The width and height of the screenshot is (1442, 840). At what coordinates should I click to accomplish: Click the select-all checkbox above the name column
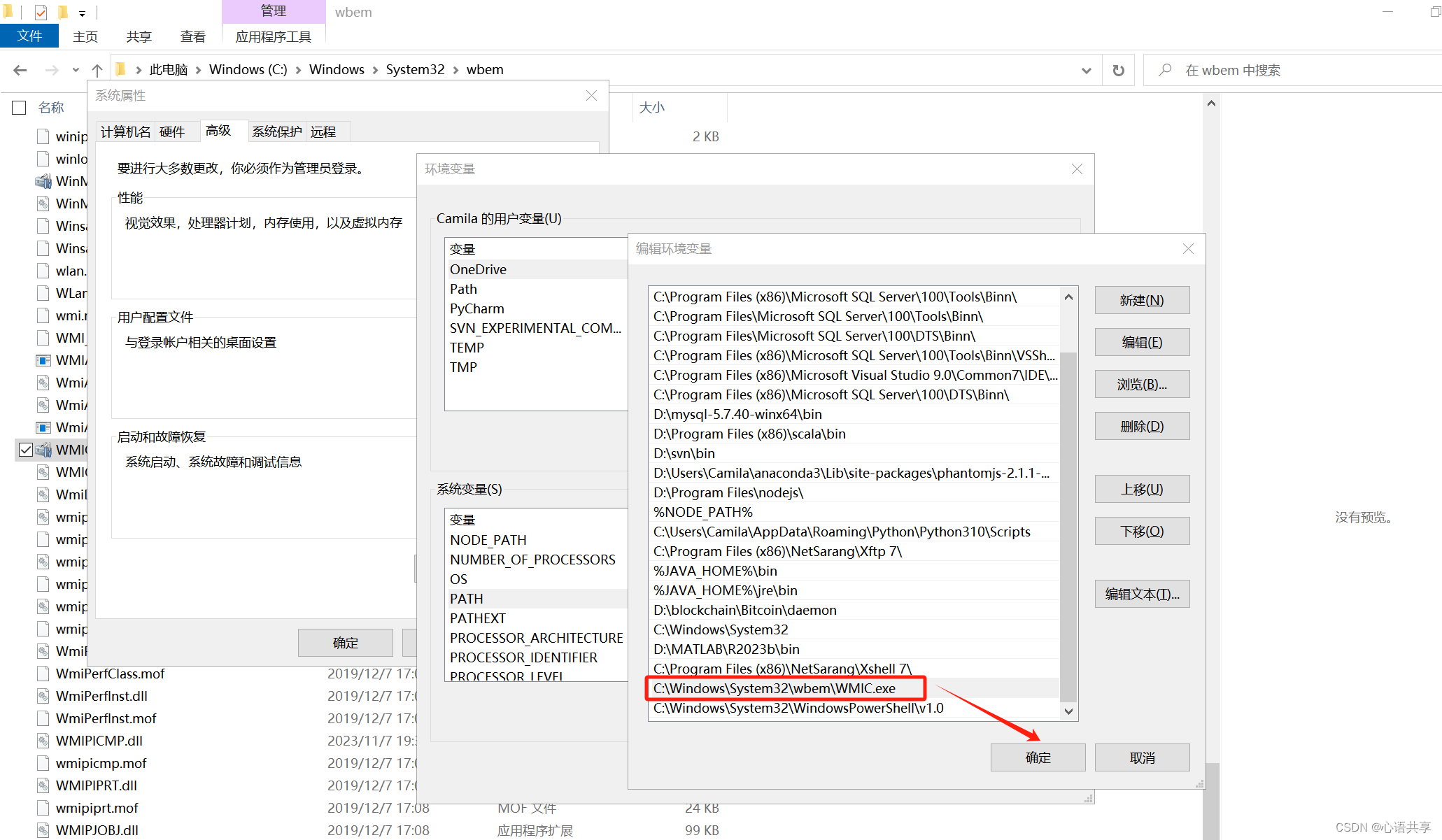(19, 107)
